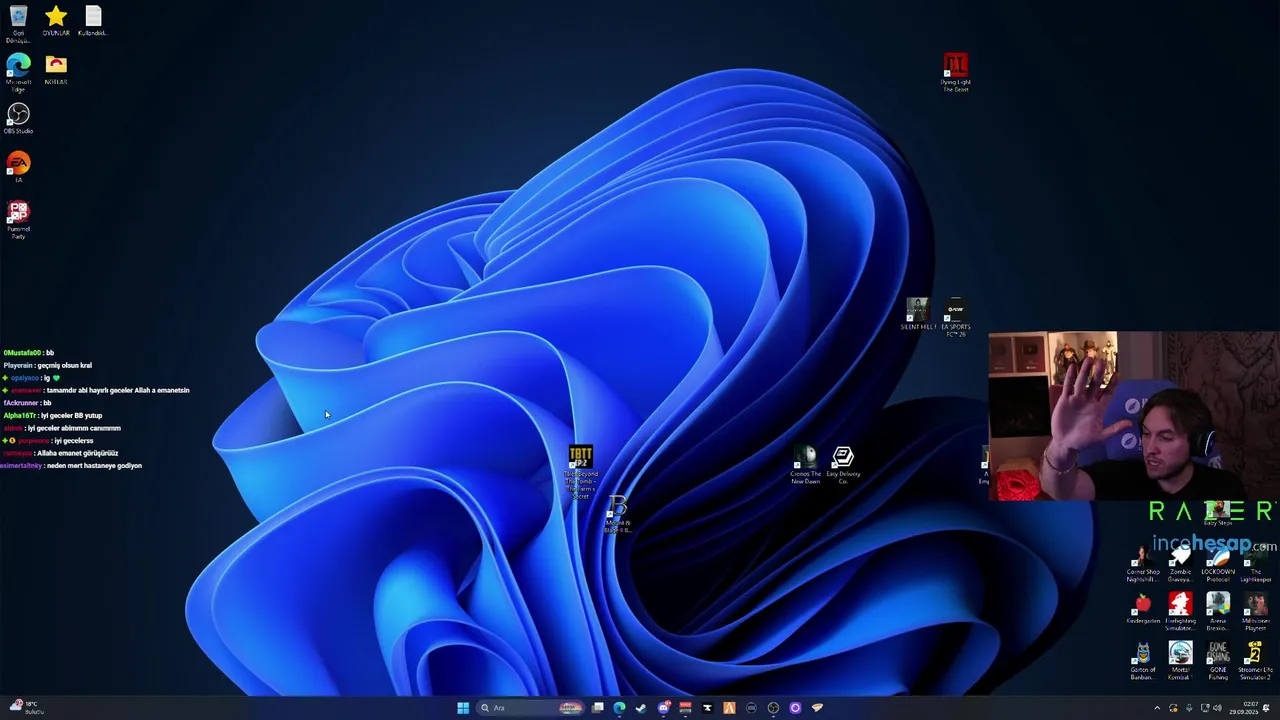Open the Recycle Bin desktop icon
This screenshot has height=720, width=1280.
coord(18,22)
